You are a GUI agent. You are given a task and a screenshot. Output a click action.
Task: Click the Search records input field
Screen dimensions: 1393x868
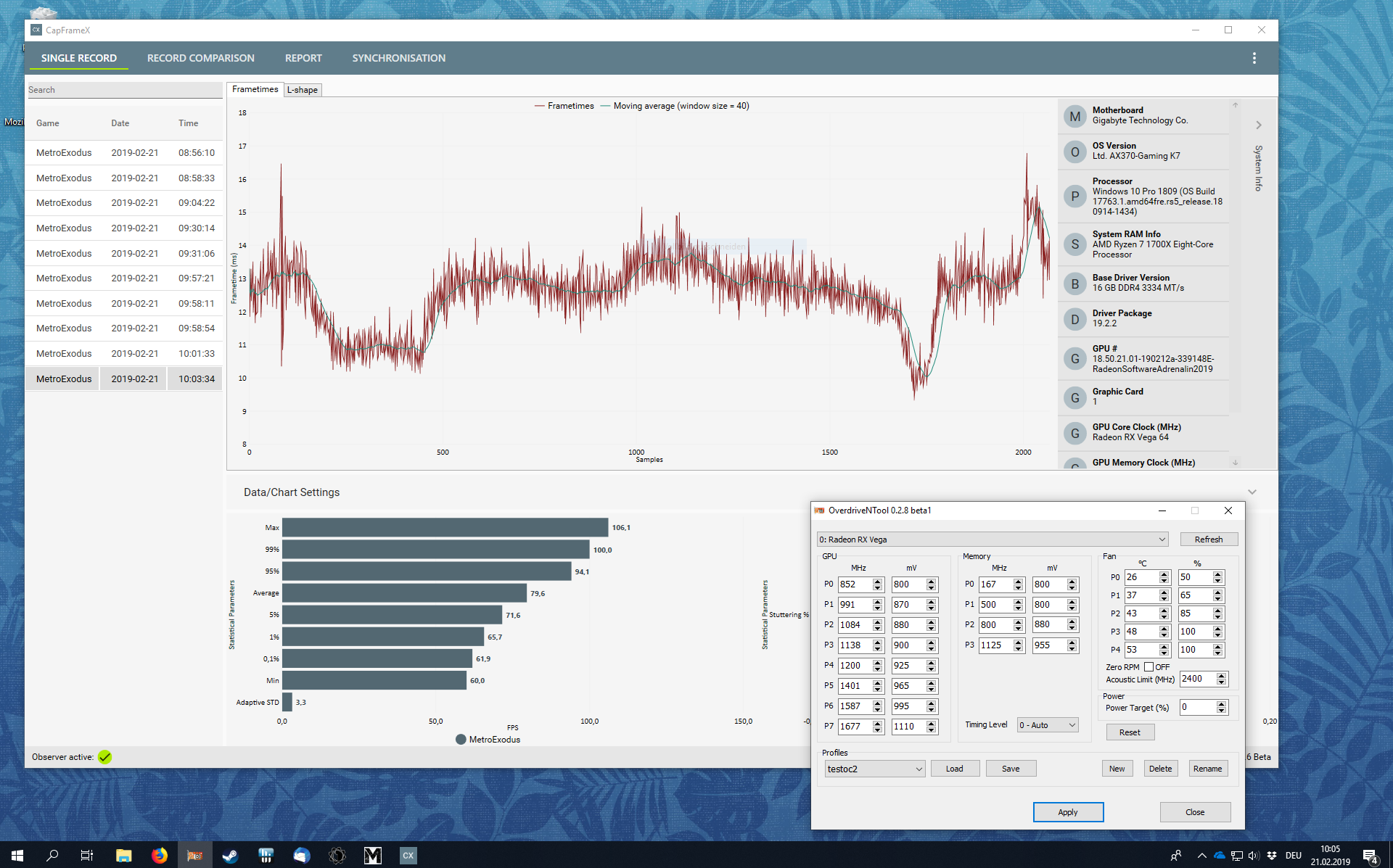click(x=123, y=90)
